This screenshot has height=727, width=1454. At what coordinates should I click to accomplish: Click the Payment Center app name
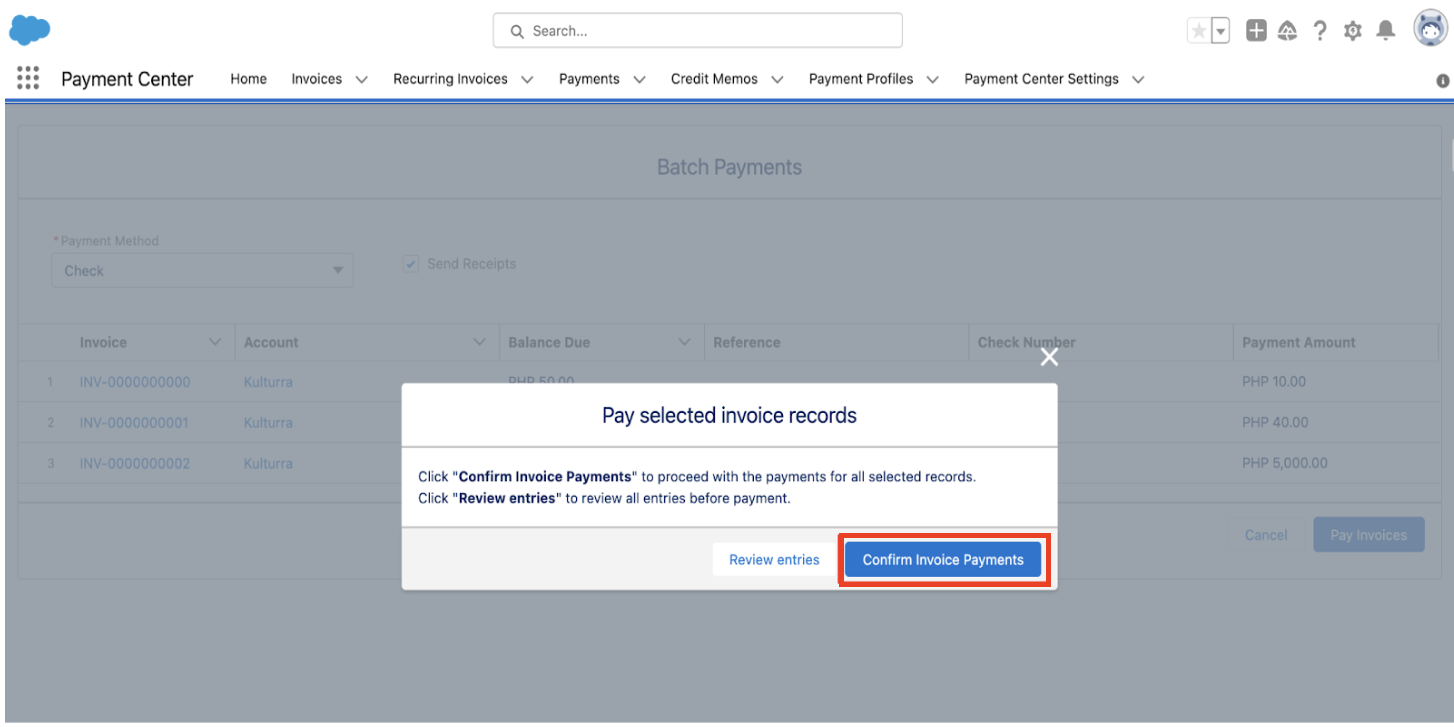(x=127, y=79)
